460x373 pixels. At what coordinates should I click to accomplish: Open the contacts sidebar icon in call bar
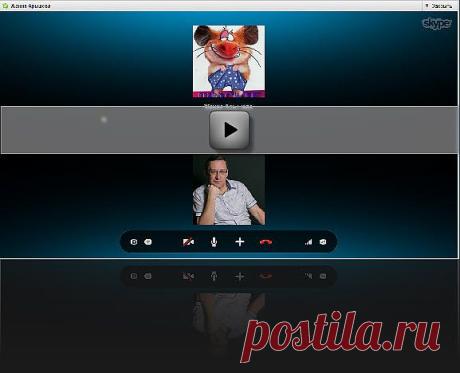coord(134,242)
